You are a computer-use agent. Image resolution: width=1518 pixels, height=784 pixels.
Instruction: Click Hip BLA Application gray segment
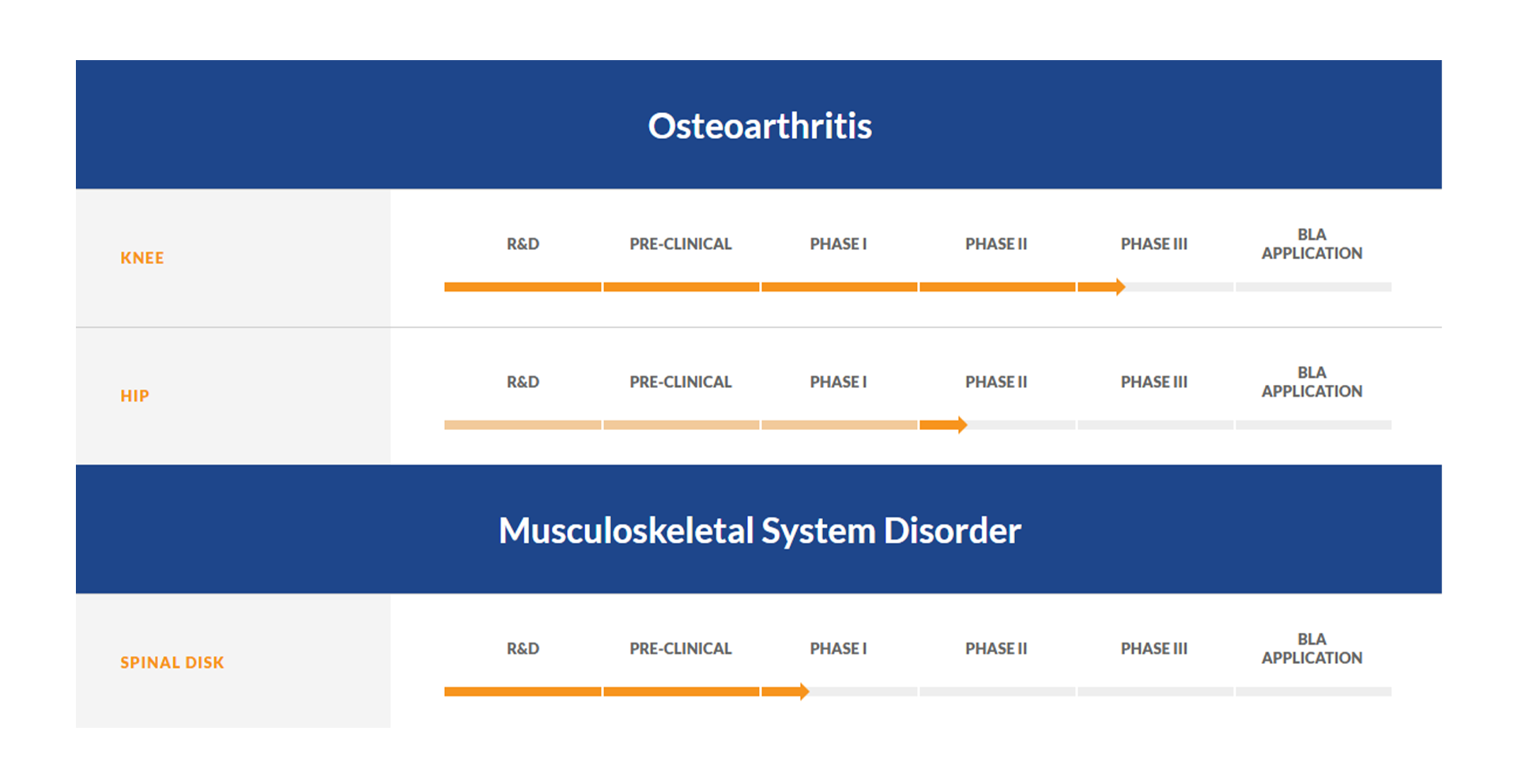1313,425
